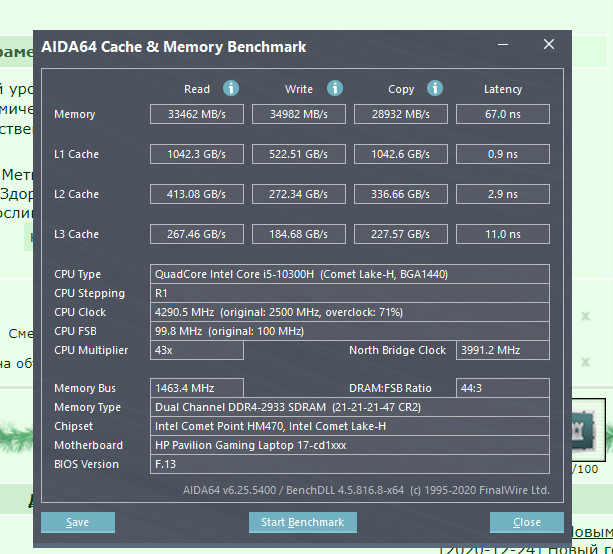Click the Read column info icon

click(x=231, y=88)
